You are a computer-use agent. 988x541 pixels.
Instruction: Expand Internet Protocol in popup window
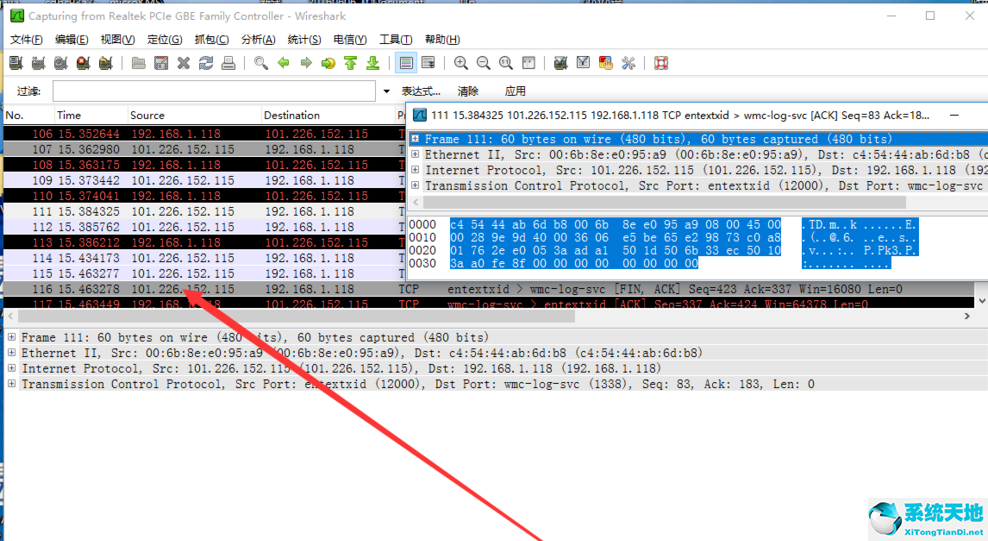click(415, 170)
